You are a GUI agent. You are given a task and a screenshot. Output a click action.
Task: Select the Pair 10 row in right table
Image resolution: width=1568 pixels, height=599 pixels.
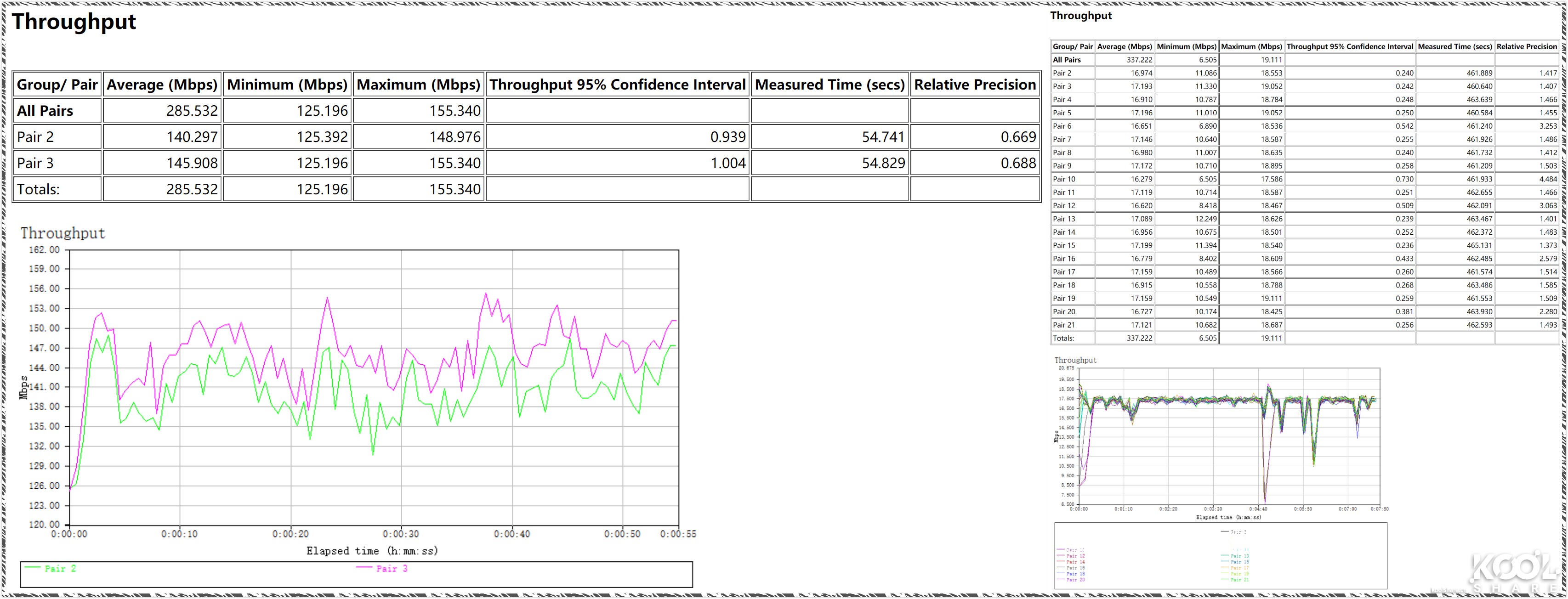pos(1064,179)
